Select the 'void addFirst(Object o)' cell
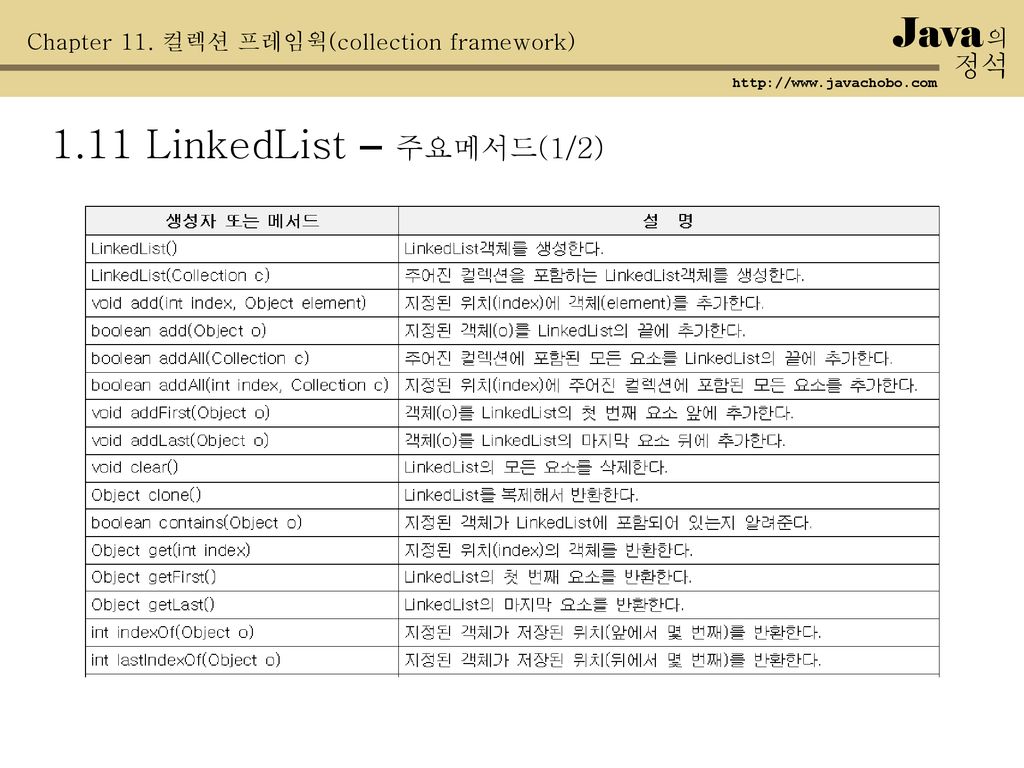This screenshot has width=1024, height=768. pos(242,413)
